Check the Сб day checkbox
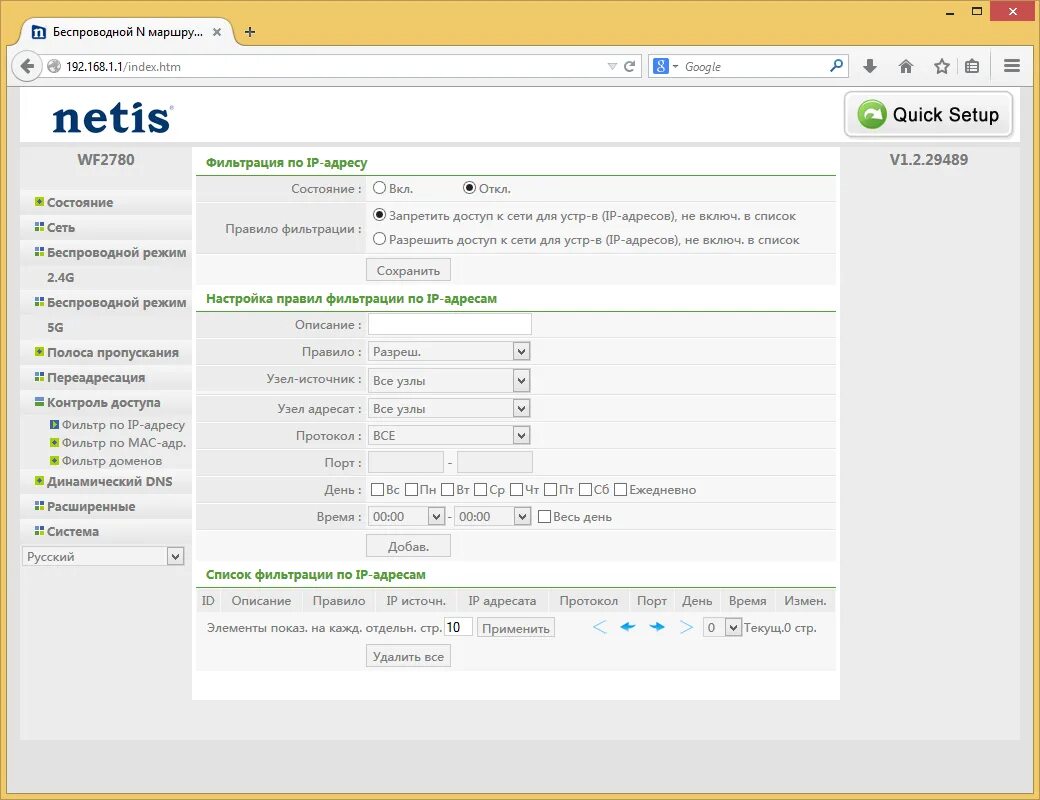This screenshot has height=800, width=1040. [x=586, y=490]
